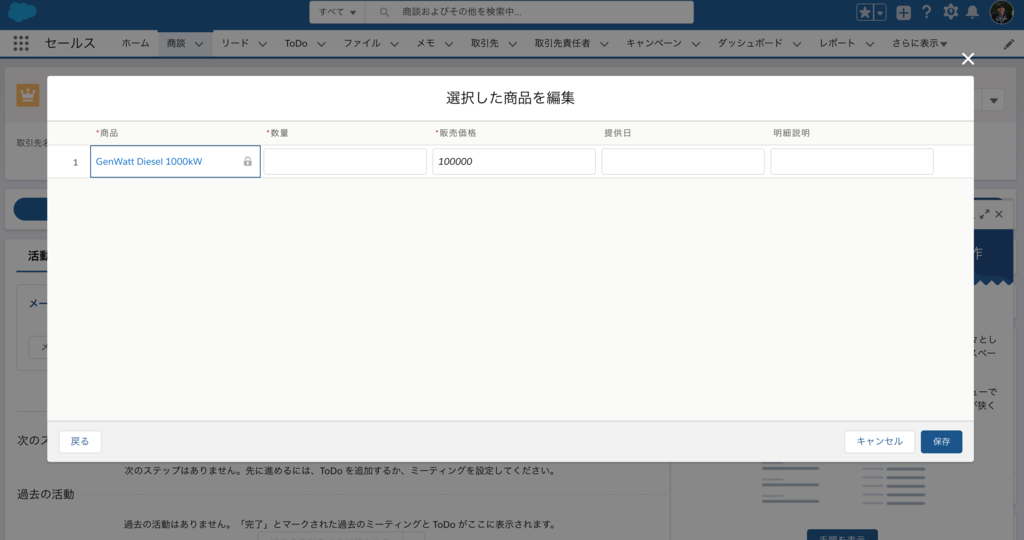Expand the キャンペーン tab chevron
This screenshot has width=1024, height=540.
tap(696, 44)
